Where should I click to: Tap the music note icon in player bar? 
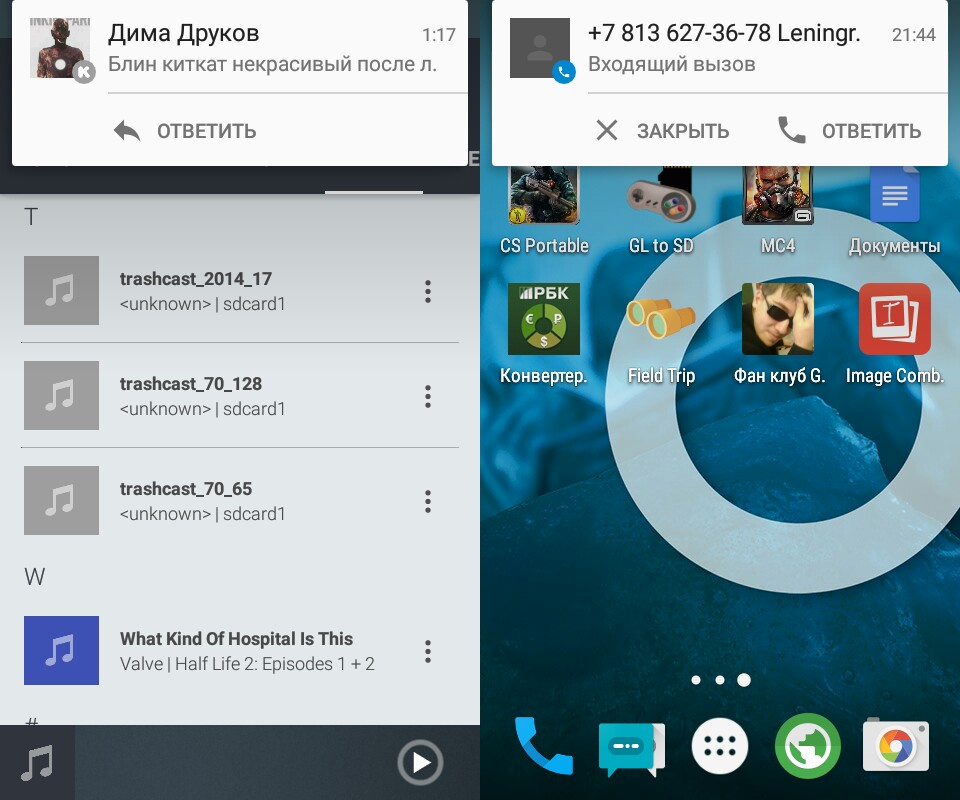tap(37, 763)
